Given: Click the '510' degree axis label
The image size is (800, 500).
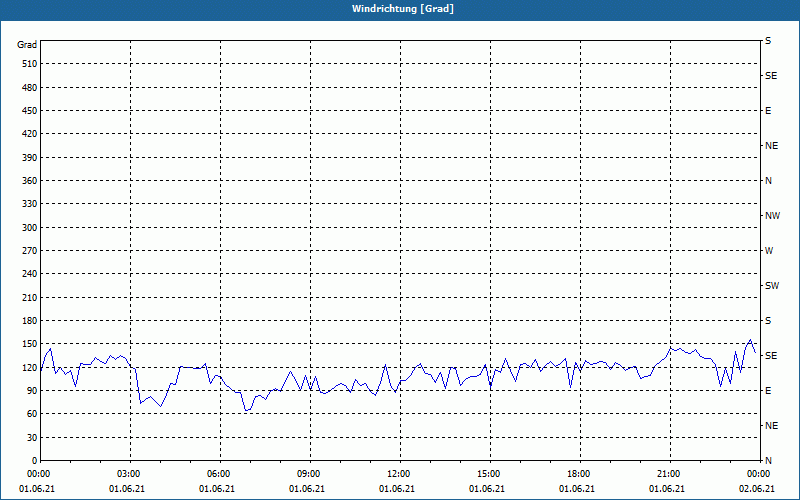Looking at the screenshot, I should pyautogui.click(x=30, y=64).
